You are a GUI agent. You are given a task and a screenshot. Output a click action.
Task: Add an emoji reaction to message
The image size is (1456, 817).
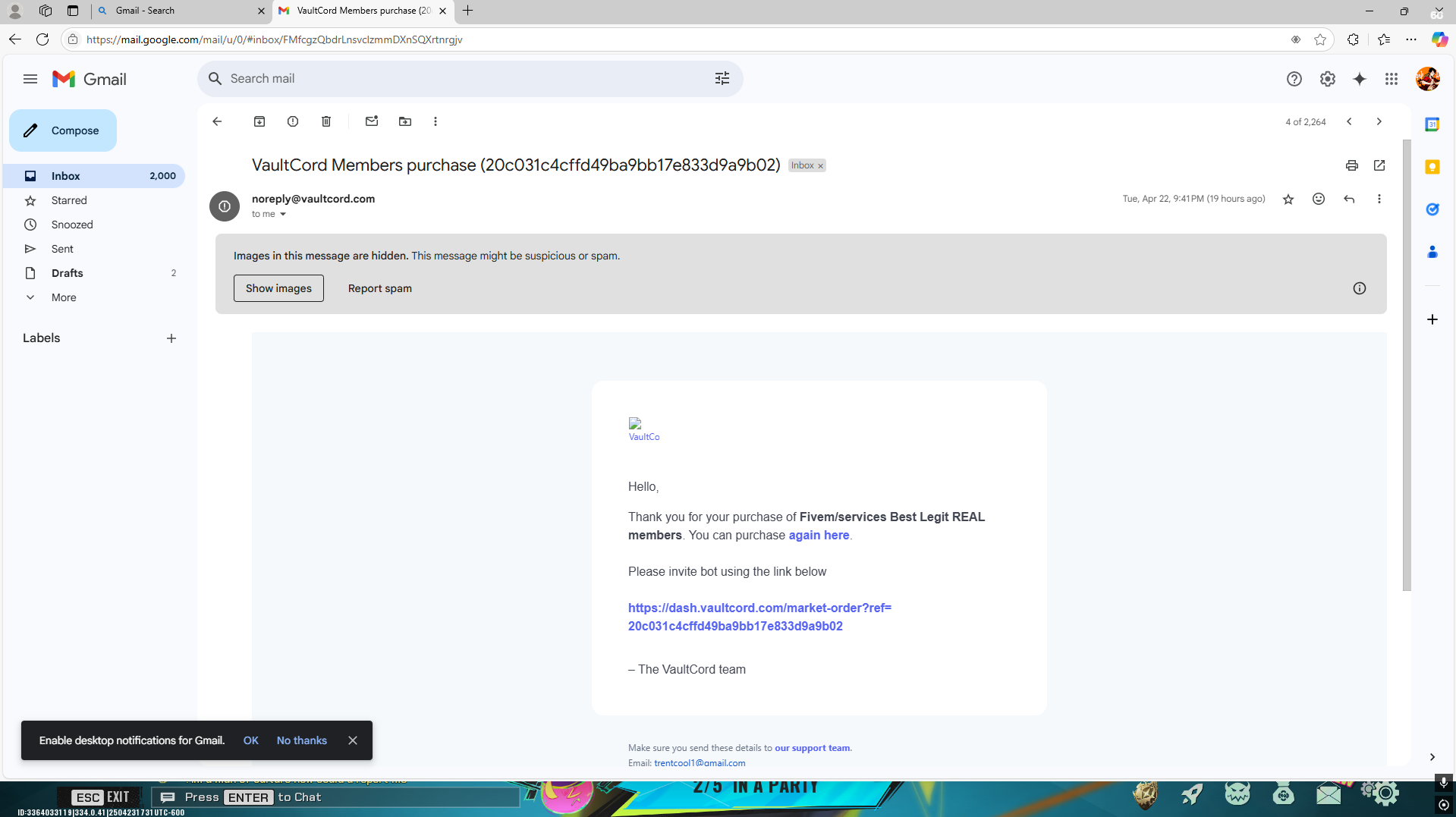[x=1318, y=199]
